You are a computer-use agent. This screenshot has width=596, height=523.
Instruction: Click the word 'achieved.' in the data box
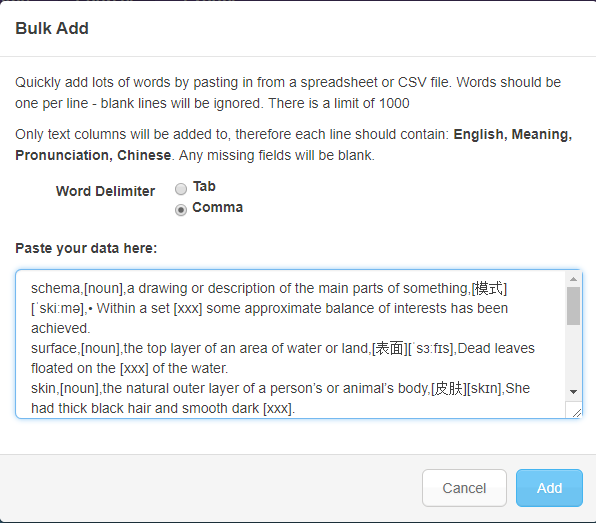pyautogui.click(x=61, y=328)
